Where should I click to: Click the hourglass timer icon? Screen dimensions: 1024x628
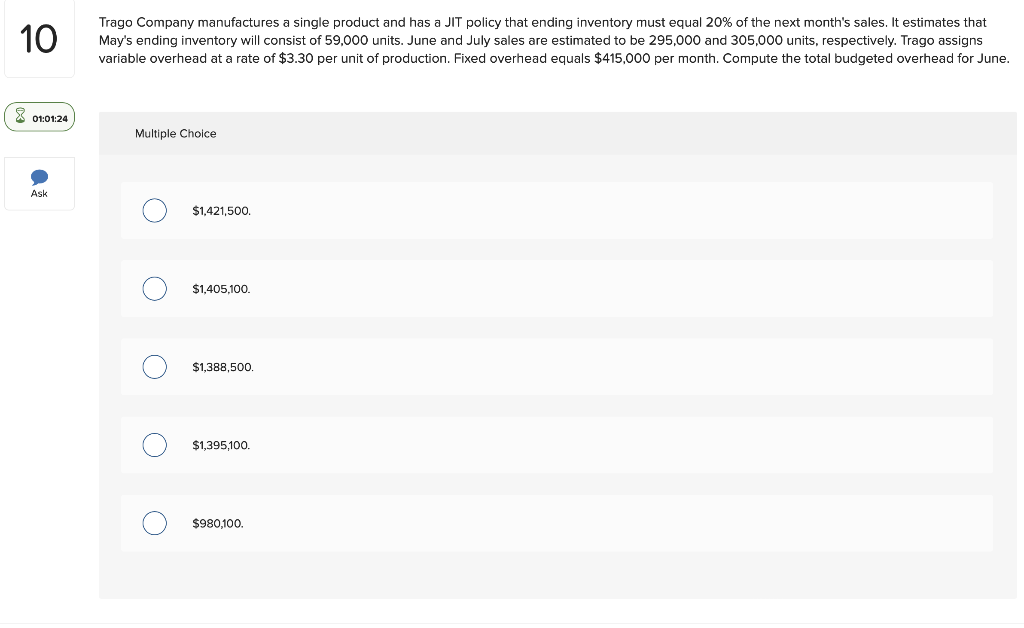(20, 116)
